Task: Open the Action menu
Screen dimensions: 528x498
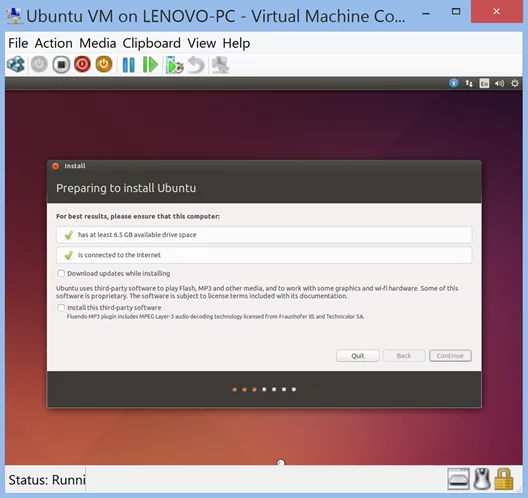Action: (54, 43)
